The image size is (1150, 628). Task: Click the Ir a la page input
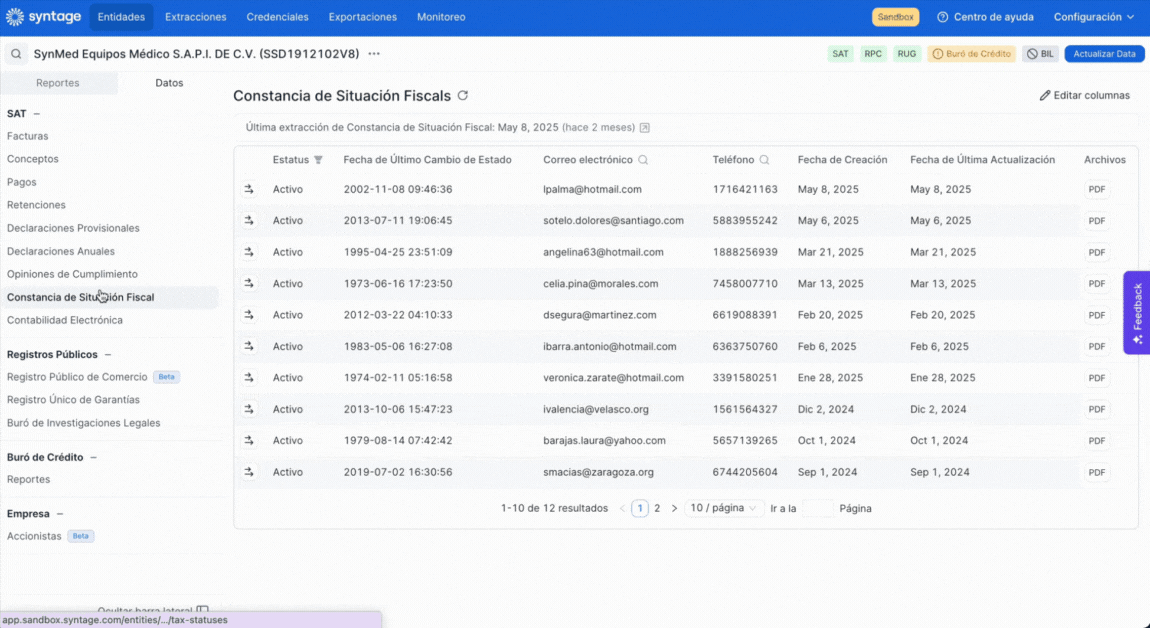pos(818,508)
